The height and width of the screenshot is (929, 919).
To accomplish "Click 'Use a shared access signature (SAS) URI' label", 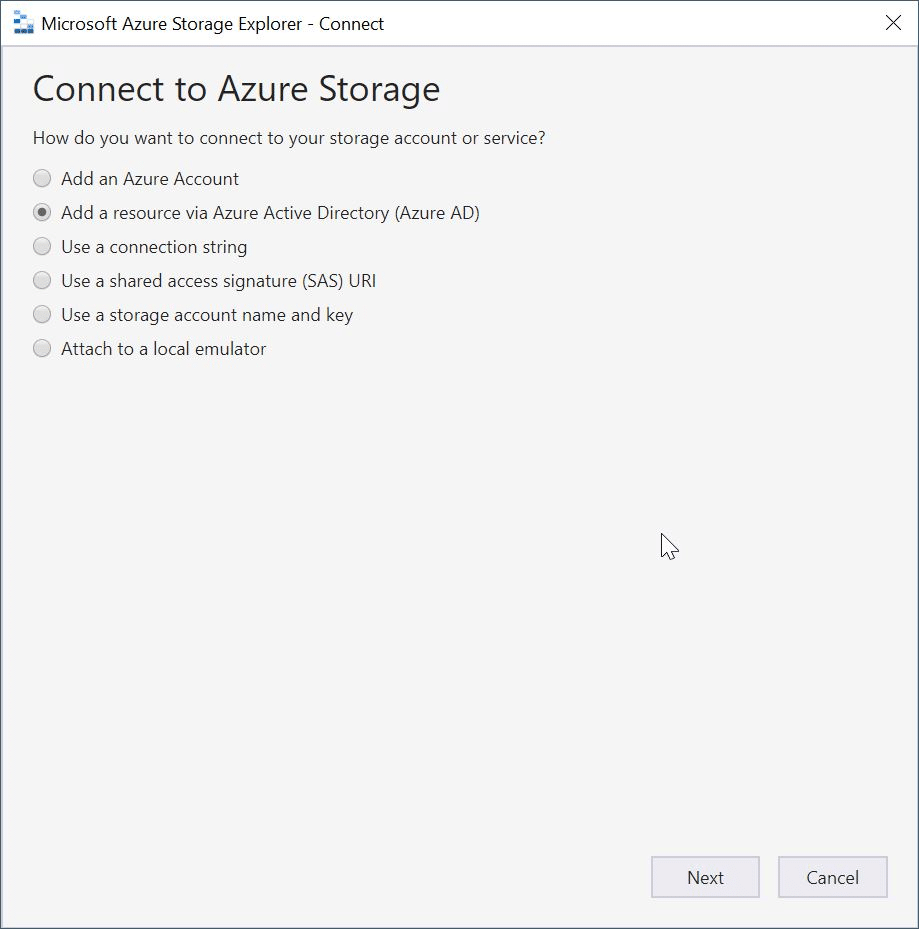I will pyautogui.click(x=219, y=281).
